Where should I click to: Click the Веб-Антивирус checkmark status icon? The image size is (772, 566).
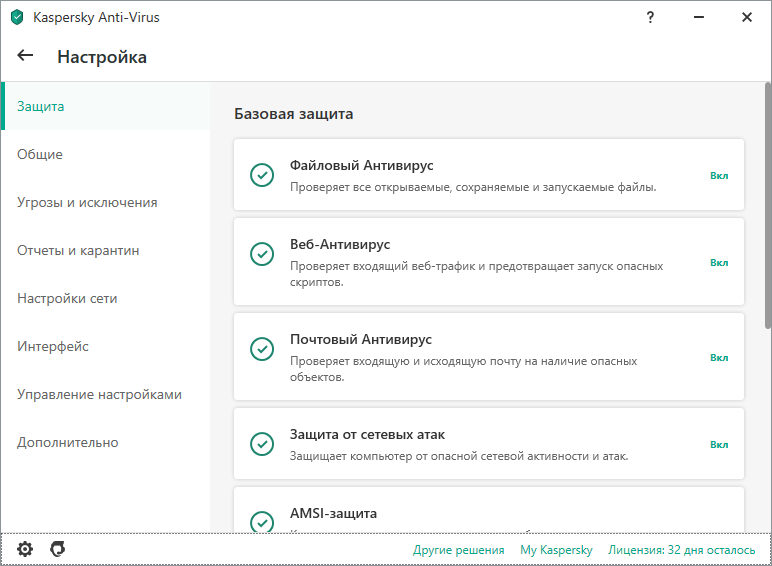pos(261,253)
